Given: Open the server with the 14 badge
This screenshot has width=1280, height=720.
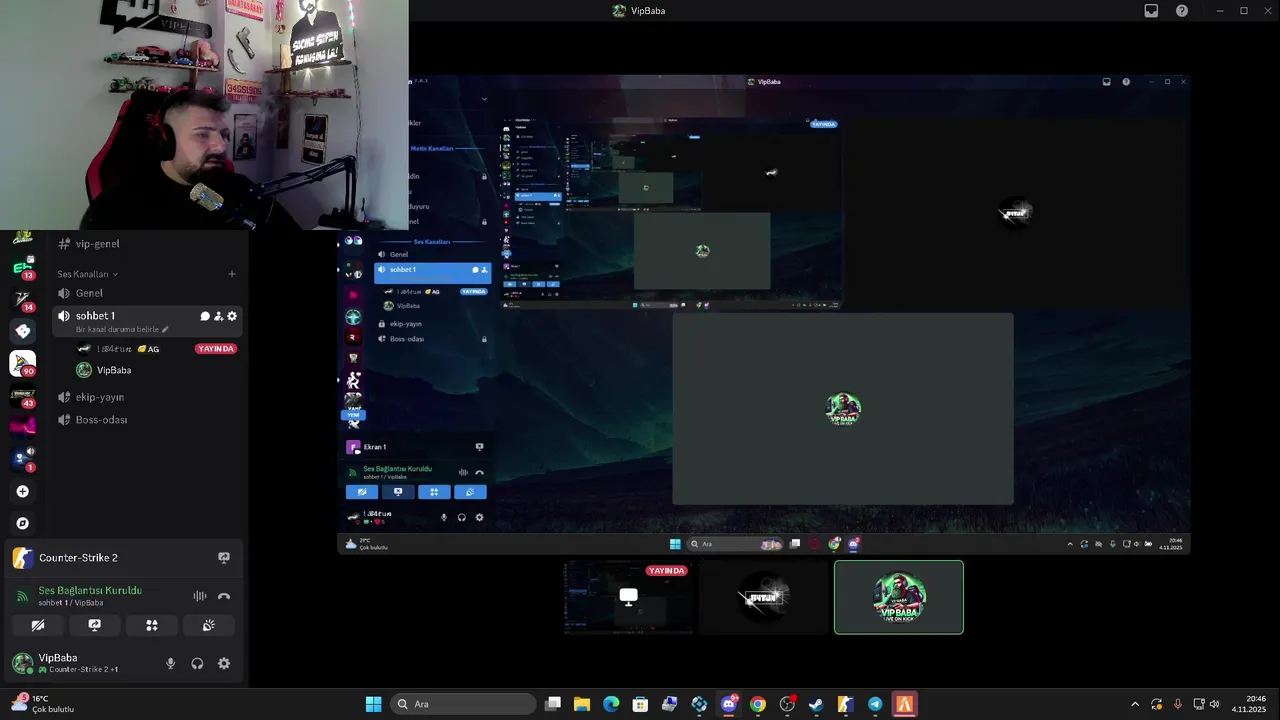Looking at the screenshot, I should 22,300.
